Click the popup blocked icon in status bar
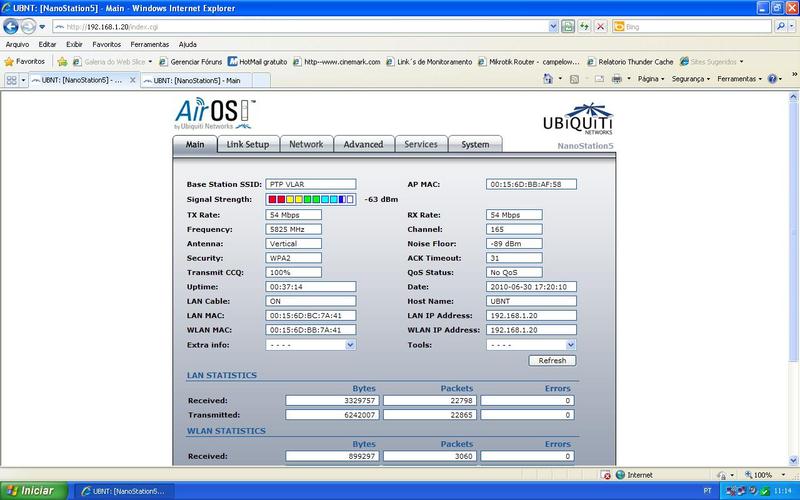800x500 pixels. [606, 475]
